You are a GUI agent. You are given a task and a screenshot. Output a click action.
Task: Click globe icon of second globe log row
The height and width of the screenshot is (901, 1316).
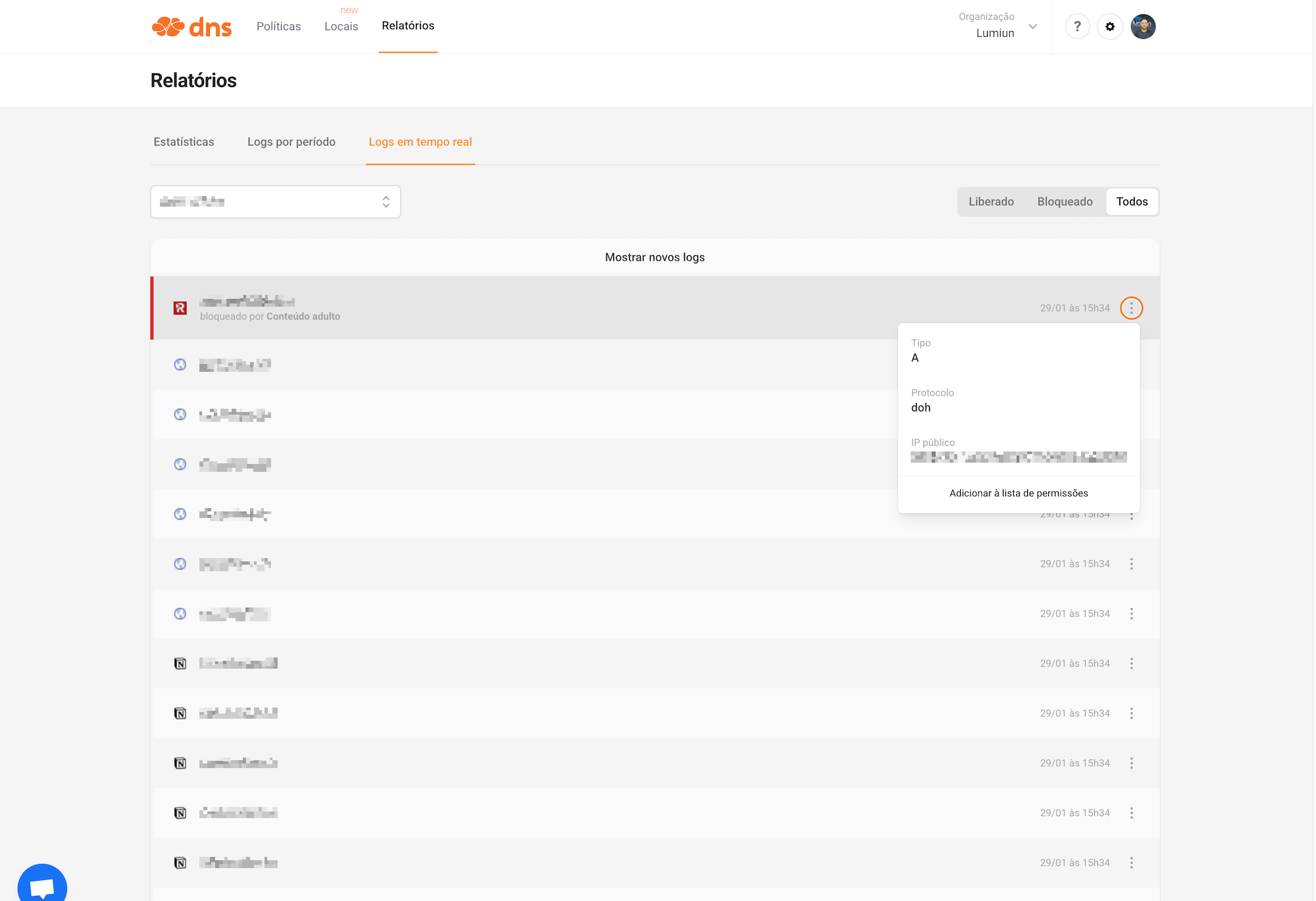click(x=180, y=415)
